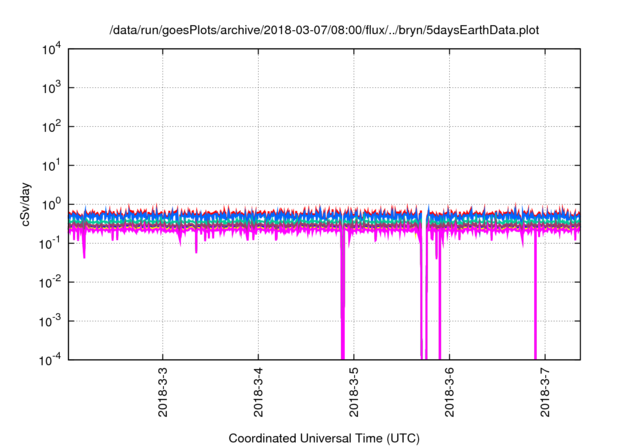The height and width of the screenshot is (448, 640).
Task: Click the plot title file path
Action: point(324,30)
